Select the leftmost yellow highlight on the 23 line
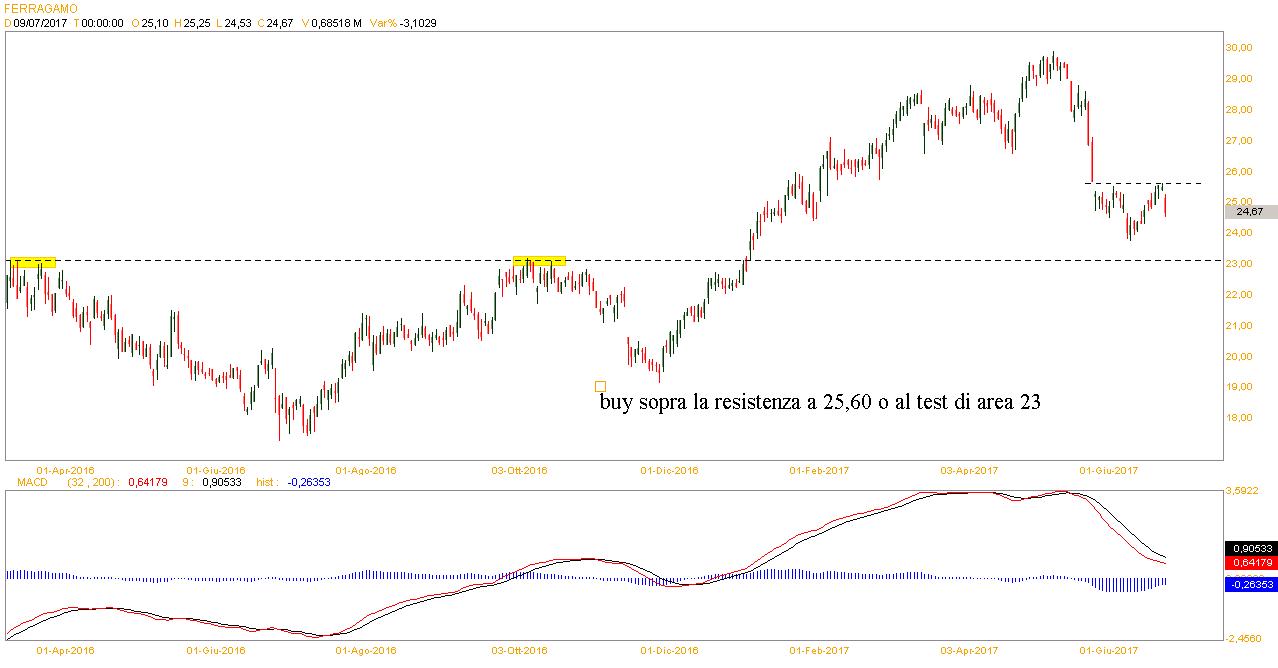 tap(33, 262)
